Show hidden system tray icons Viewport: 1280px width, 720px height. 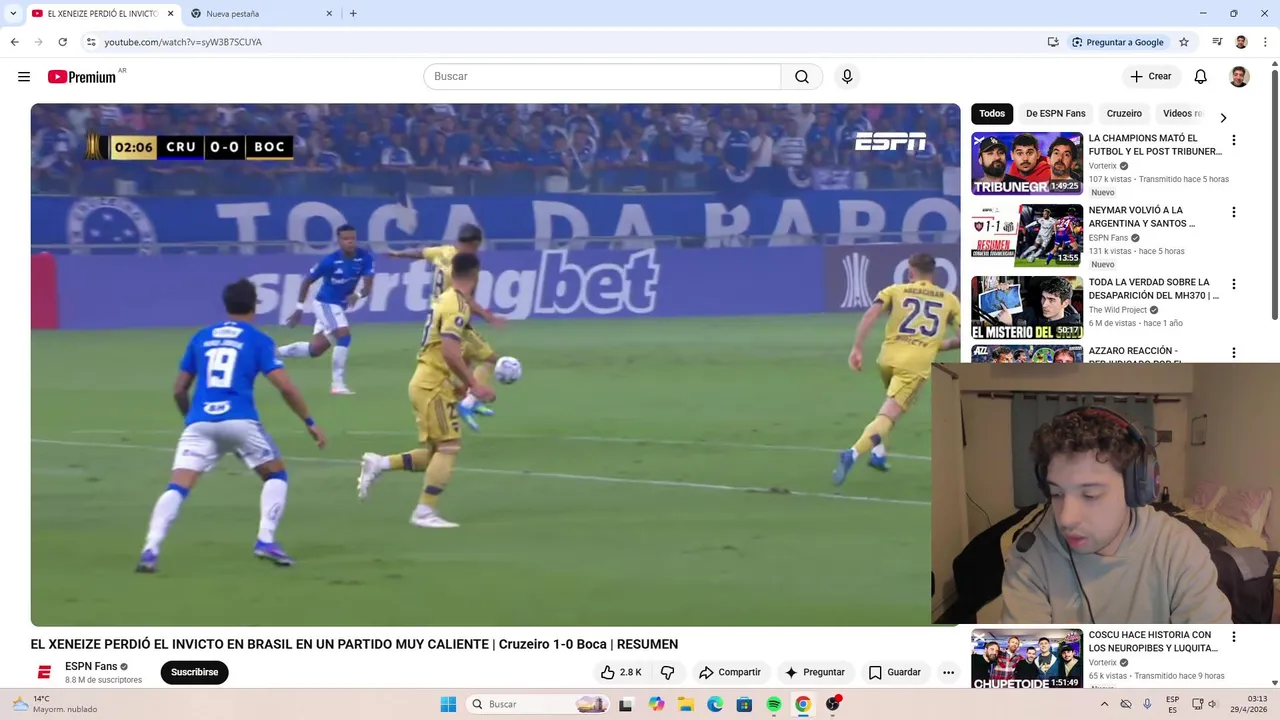click(x=1104, y=704)
